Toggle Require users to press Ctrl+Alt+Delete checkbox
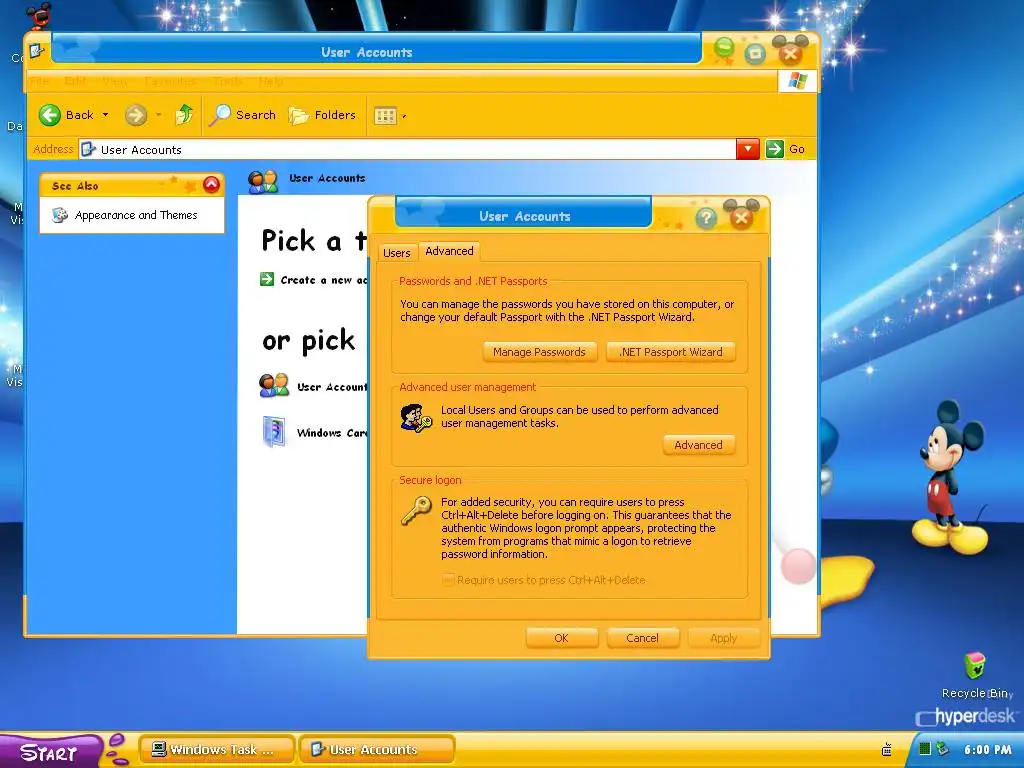This screenshot has height=768, width=1024. 449,580
